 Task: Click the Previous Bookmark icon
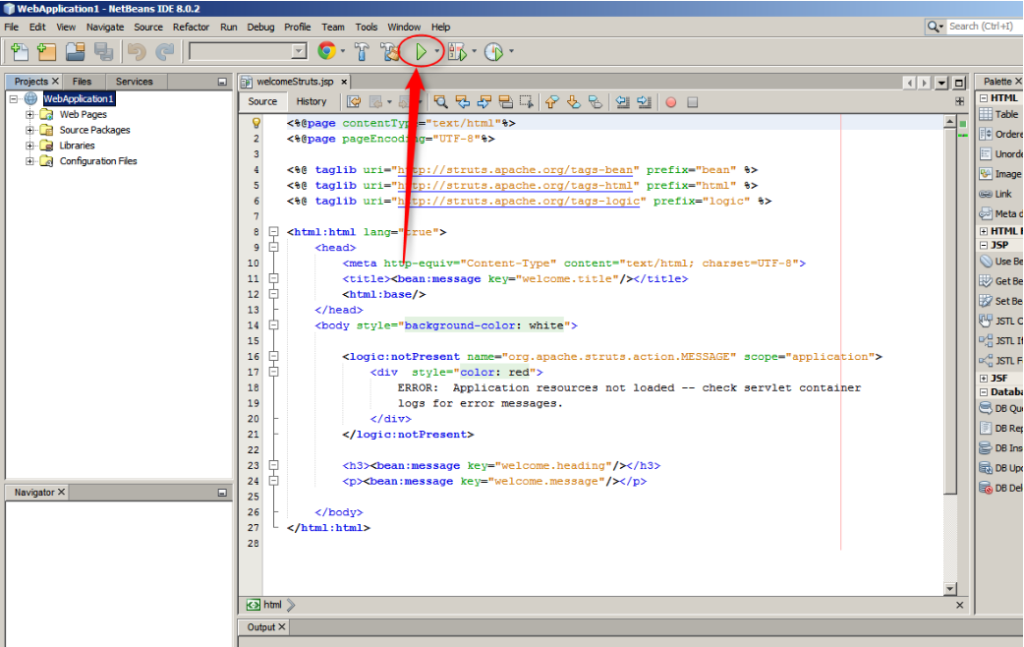[552, 102]
